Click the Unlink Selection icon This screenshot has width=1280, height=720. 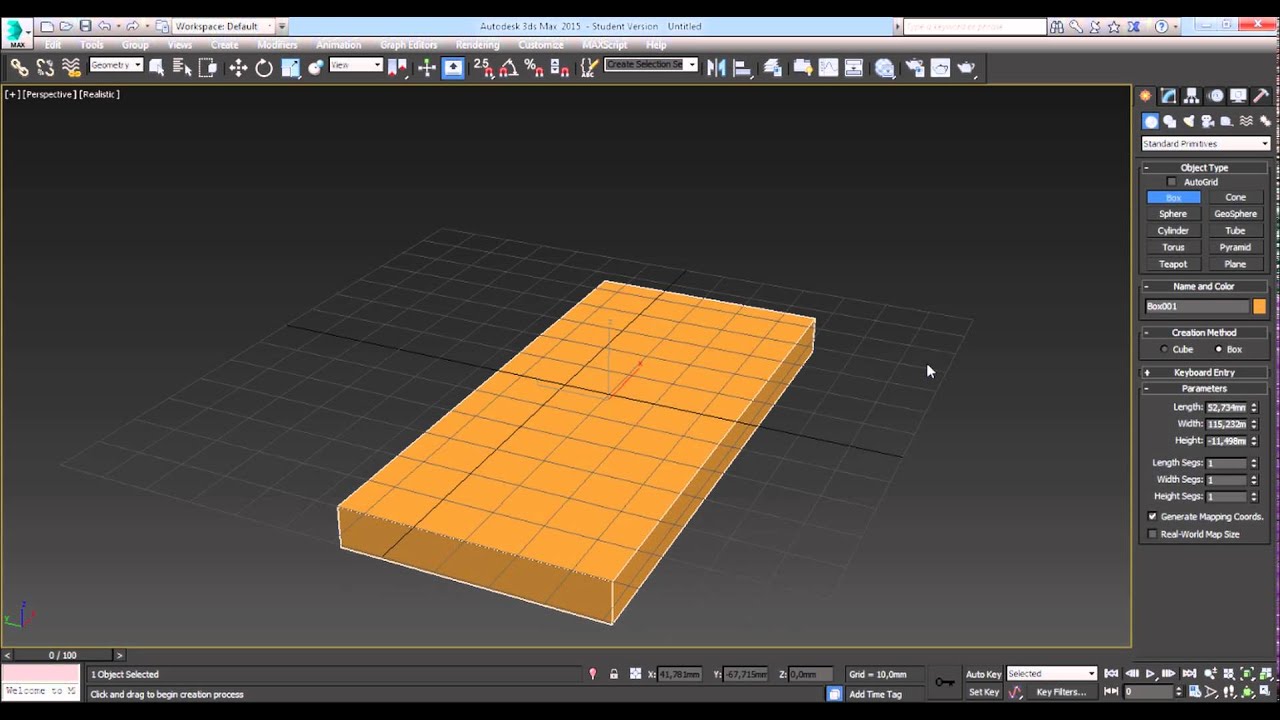45,67
